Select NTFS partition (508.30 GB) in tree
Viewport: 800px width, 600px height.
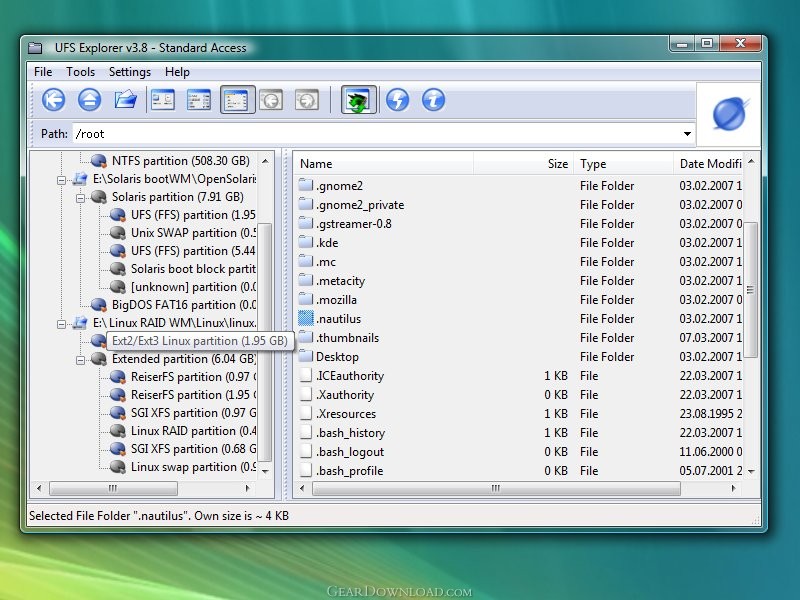coord(181,161)
